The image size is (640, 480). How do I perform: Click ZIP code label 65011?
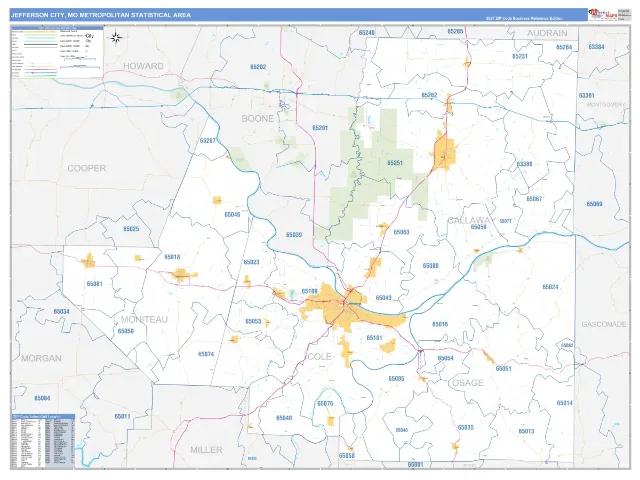pyautogui.click(x=122, y=417)
